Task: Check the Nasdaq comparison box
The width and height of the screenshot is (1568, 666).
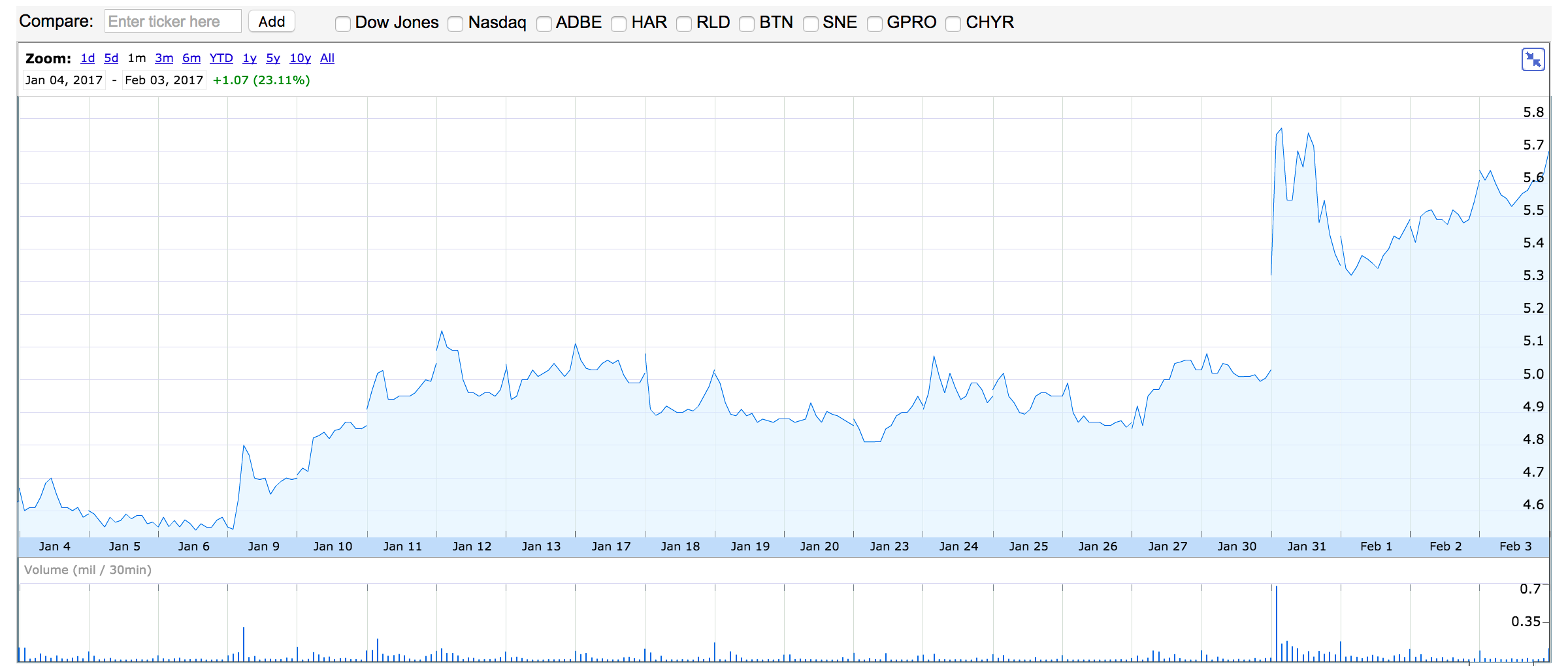Action: pyautogui.click(x=456, y=24)
